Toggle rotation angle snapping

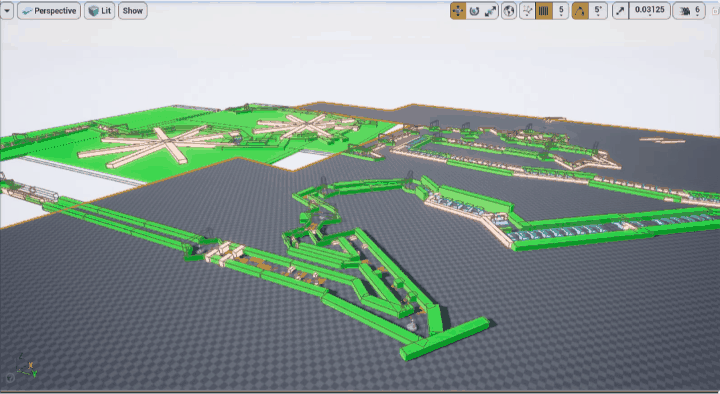(580, 11)
